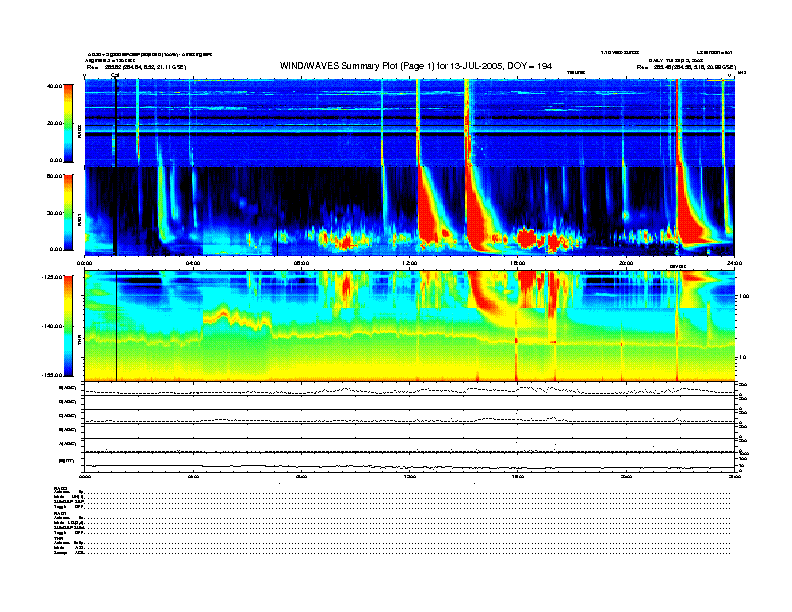
Task: Click 04:00 tick below the RAD1 spectrogram
Action: (193, 263)
